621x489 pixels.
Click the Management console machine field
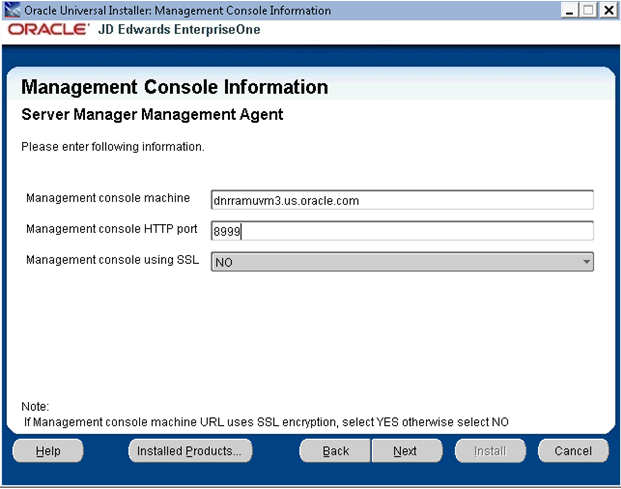click(x=402, y=200)
